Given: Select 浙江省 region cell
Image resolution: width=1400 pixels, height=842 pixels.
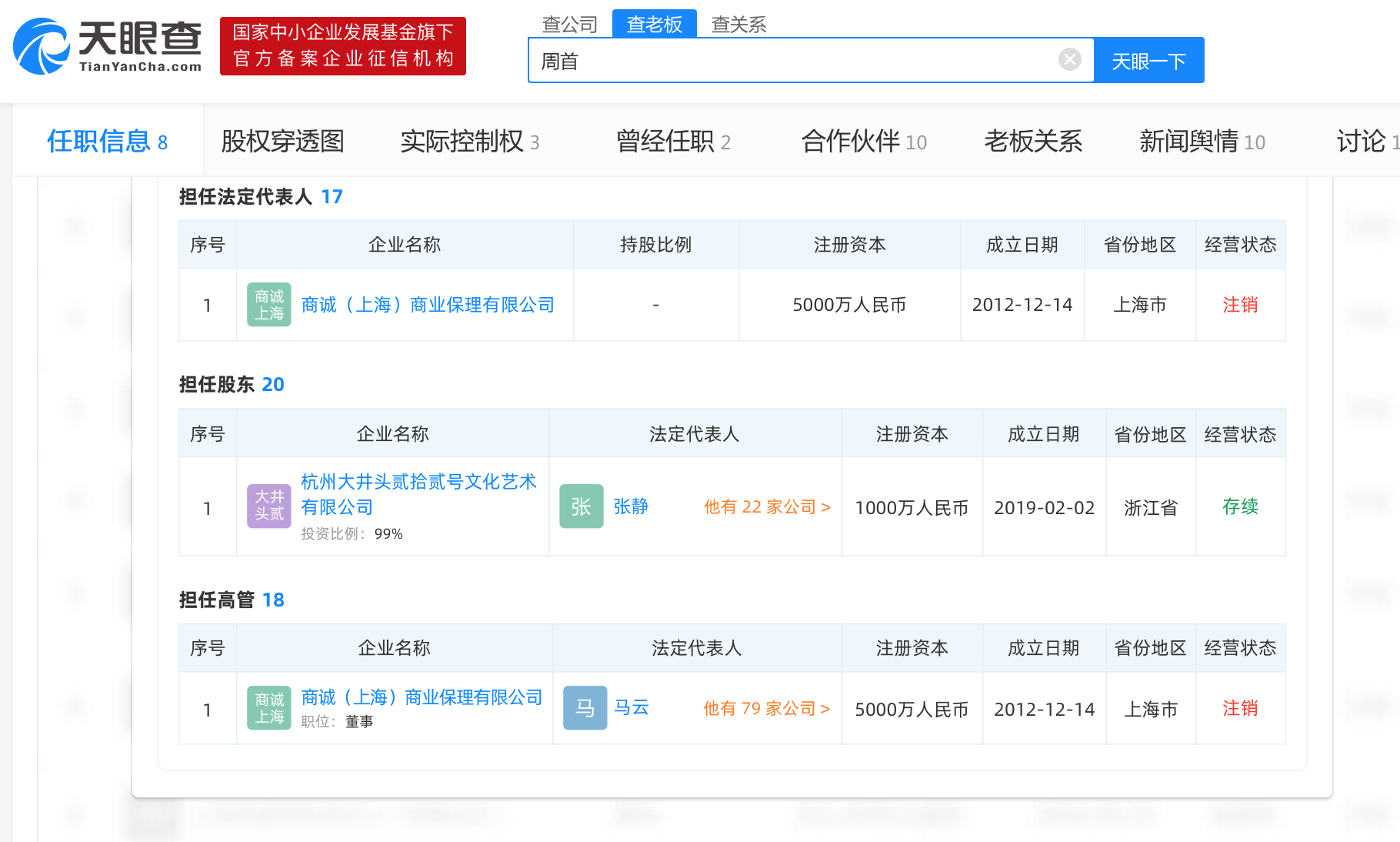Looking at the screenshot, I should tap(1151, 507).
